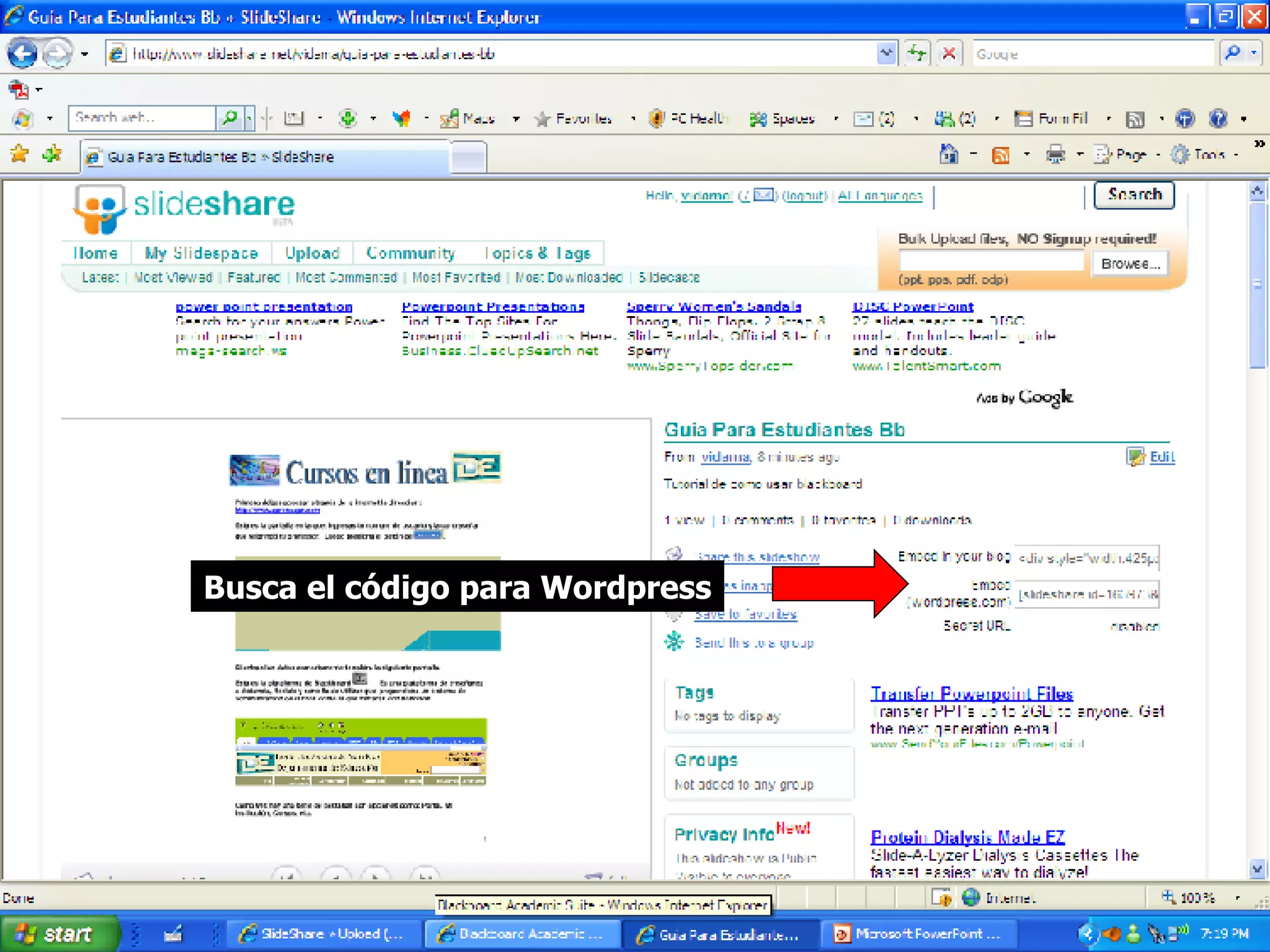This screenshot has height=952, width=1270.
Task: Click the Windows Start button
Action: tap(60, 933)
